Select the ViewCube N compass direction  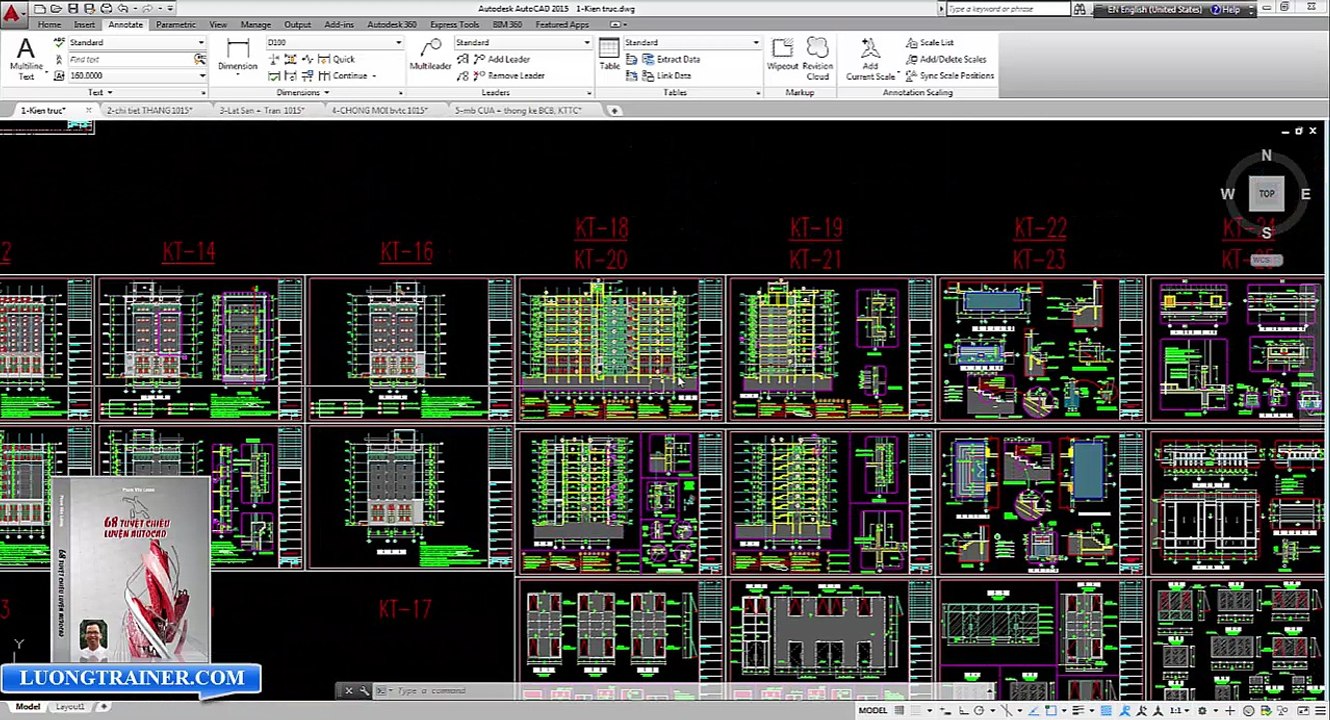tap(1266, 155)
